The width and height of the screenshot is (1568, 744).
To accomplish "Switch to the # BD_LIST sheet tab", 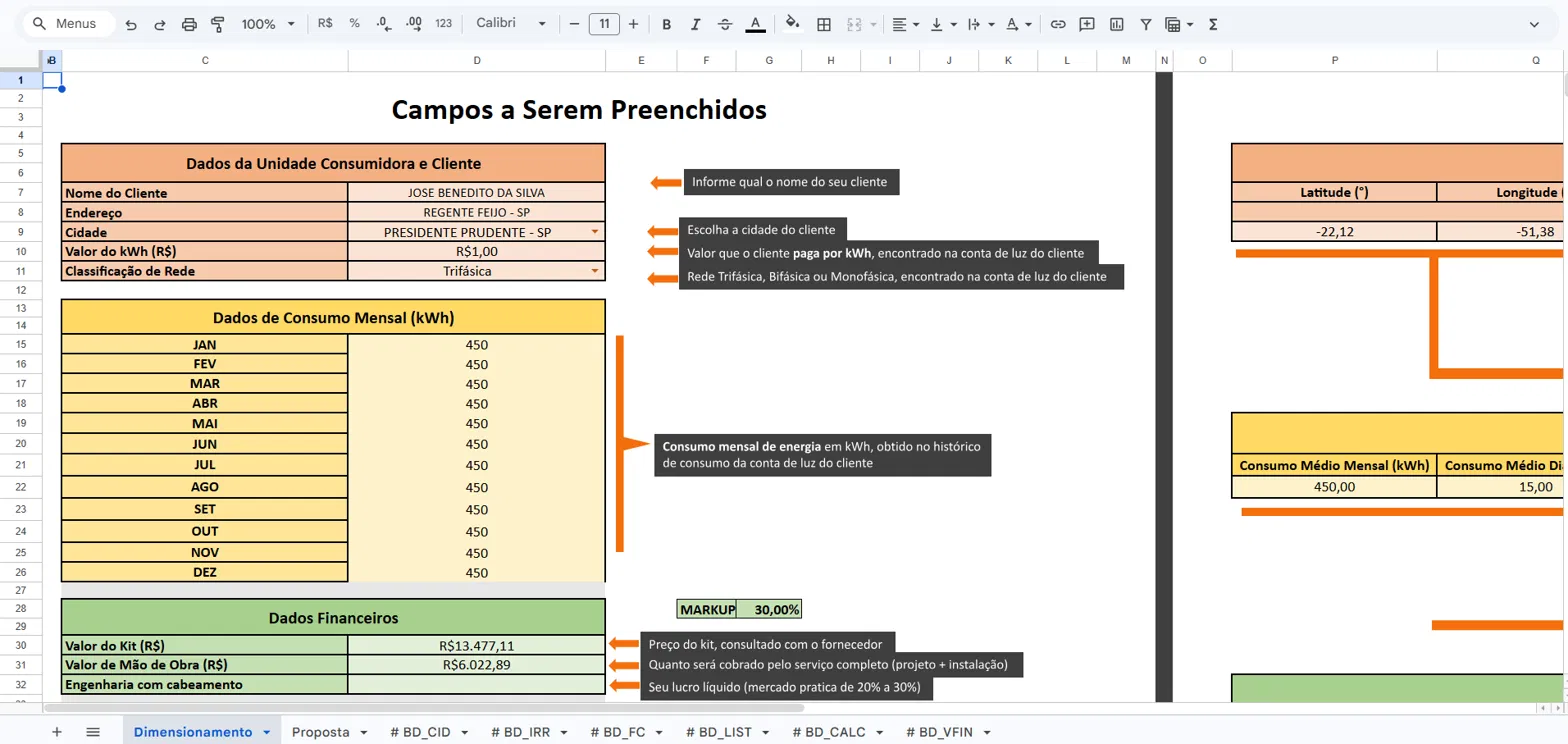I will click(x=728, y=732).
